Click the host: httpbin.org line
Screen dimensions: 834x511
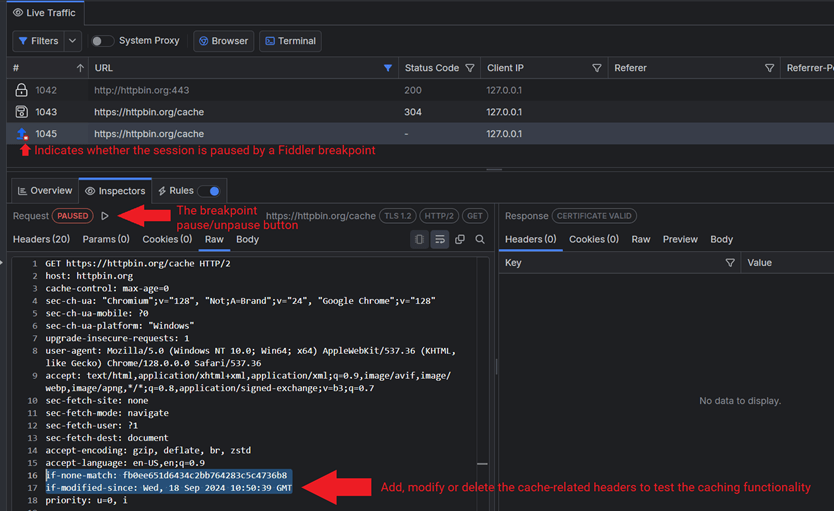pyautogui.click(x=89, y=276)
